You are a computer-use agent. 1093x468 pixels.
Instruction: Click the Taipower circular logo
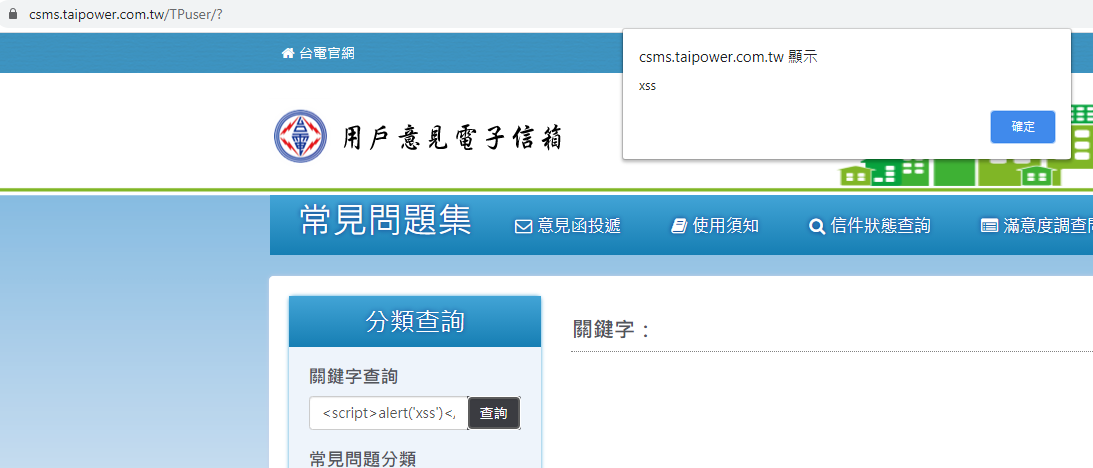(x=300, y=136)
